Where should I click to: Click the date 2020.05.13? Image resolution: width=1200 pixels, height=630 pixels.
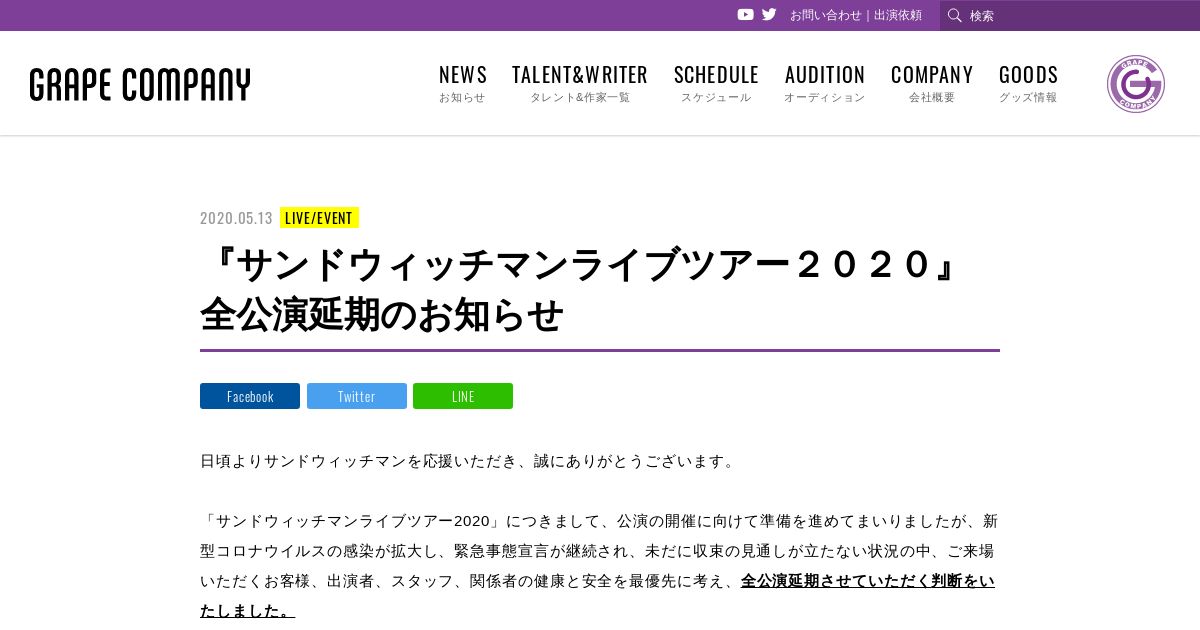pos(236,218)
